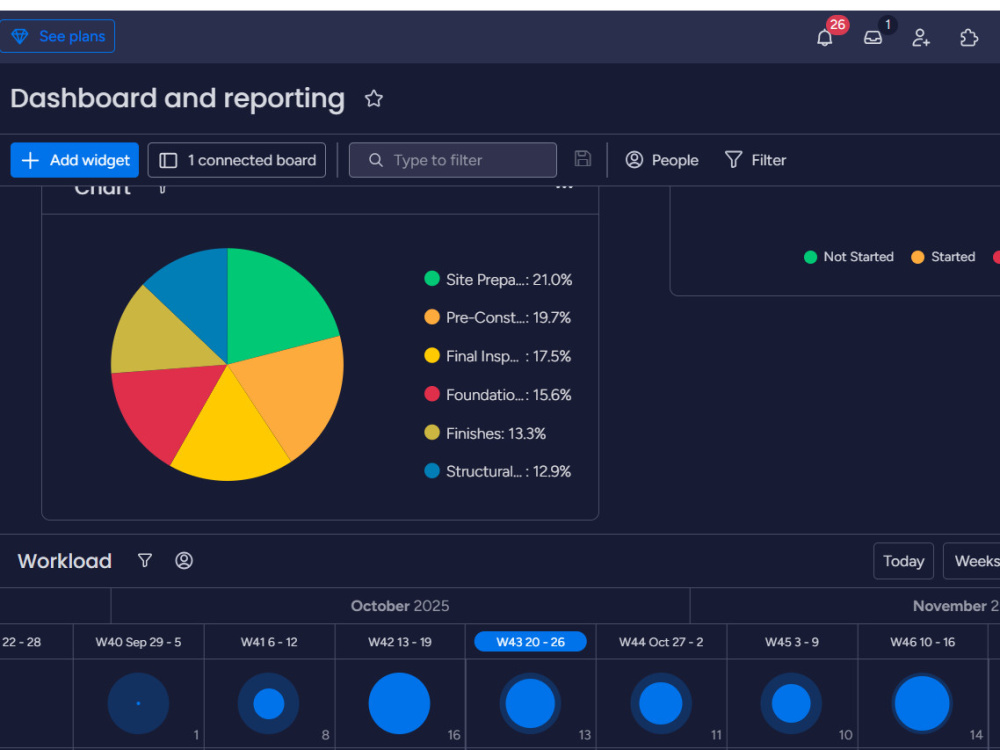Click the Workload widget filter icon
The width and height of the screenshot is (1000, 750).
tap(145, 561)
